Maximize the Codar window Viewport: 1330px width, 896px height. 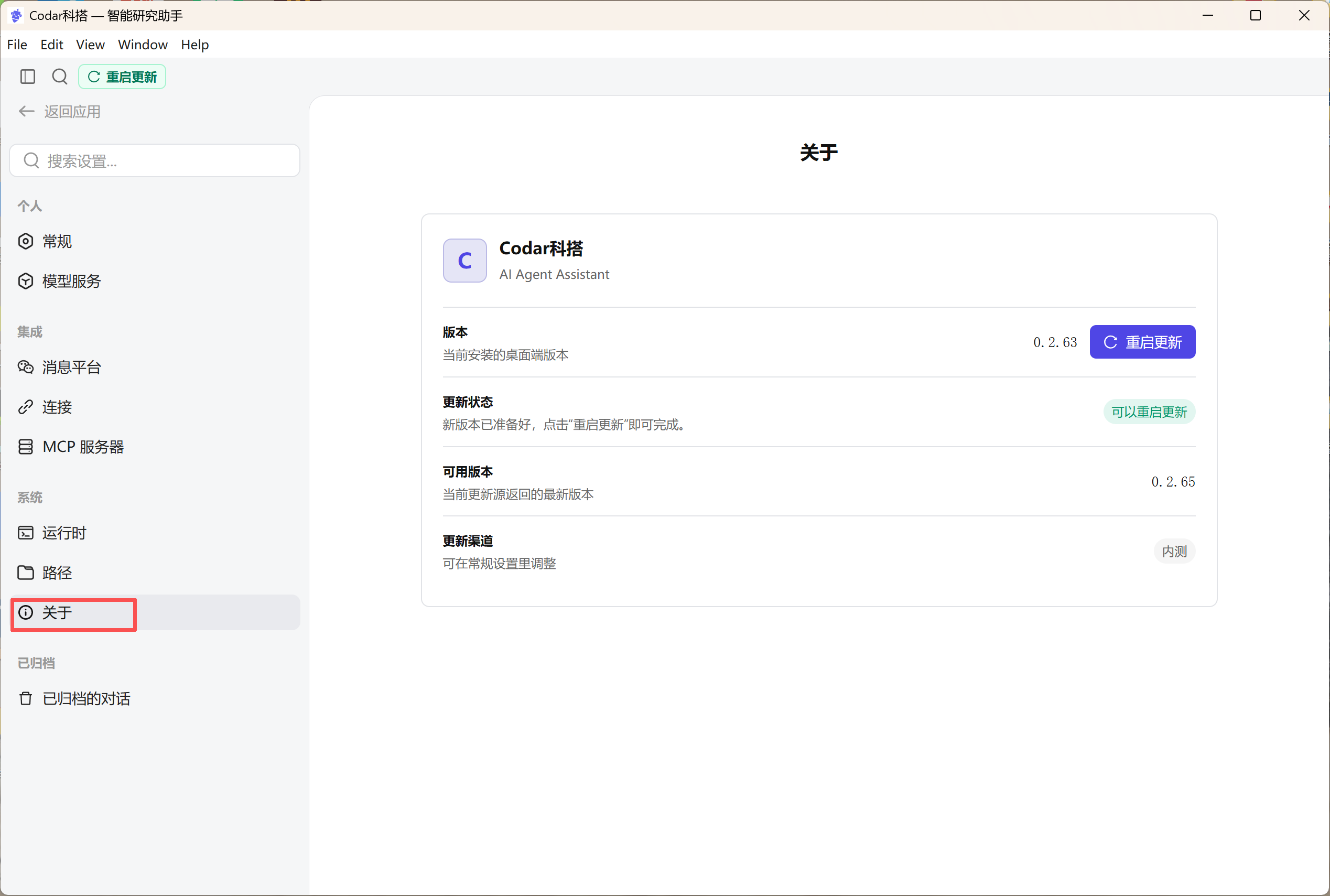1255,15
